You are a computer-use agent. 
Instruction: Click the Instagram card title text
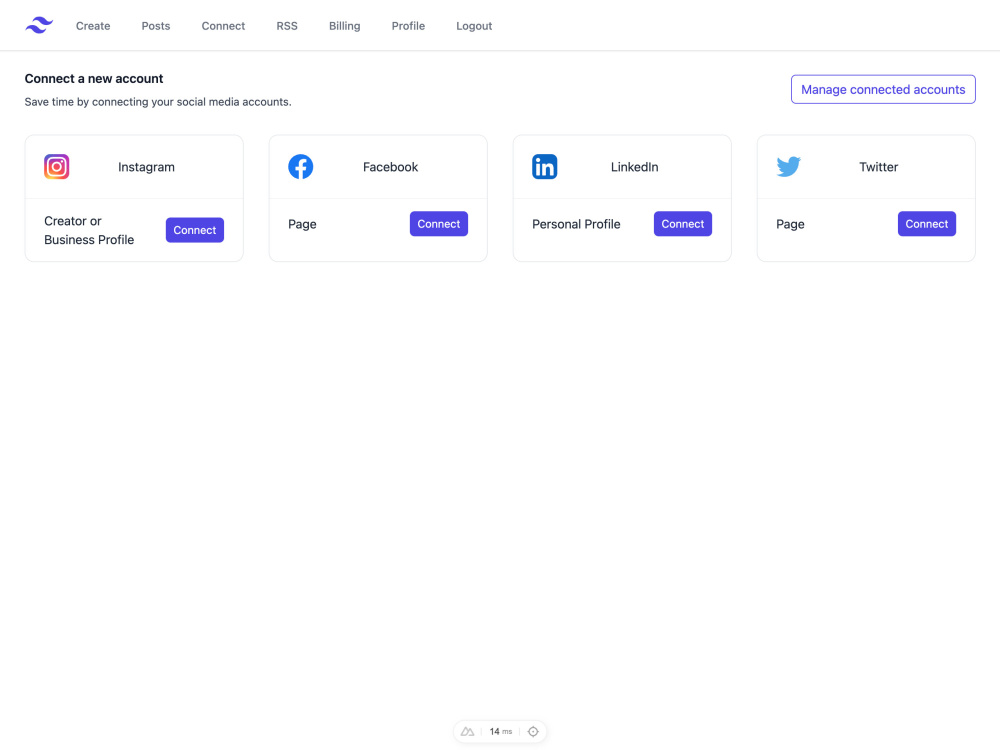146,167
